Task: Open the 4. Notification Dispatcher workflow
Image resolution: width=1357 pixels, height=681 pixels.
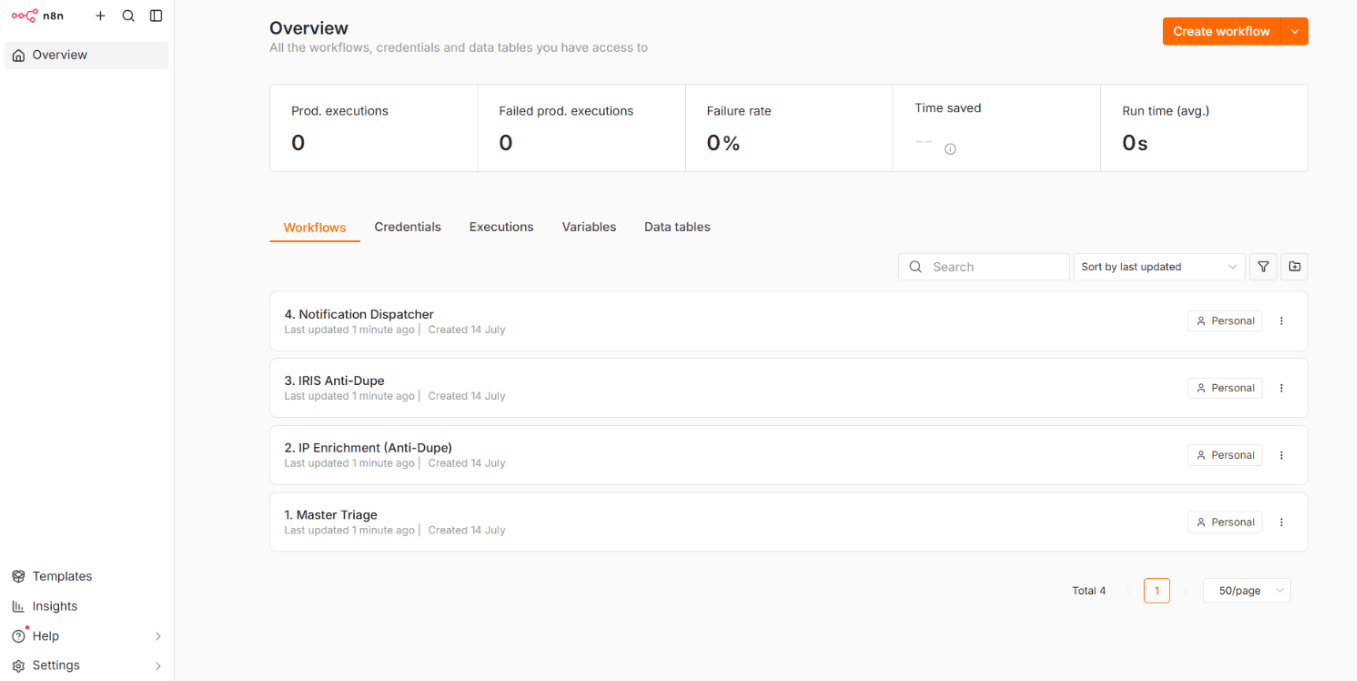Action: tap(789, 321)
